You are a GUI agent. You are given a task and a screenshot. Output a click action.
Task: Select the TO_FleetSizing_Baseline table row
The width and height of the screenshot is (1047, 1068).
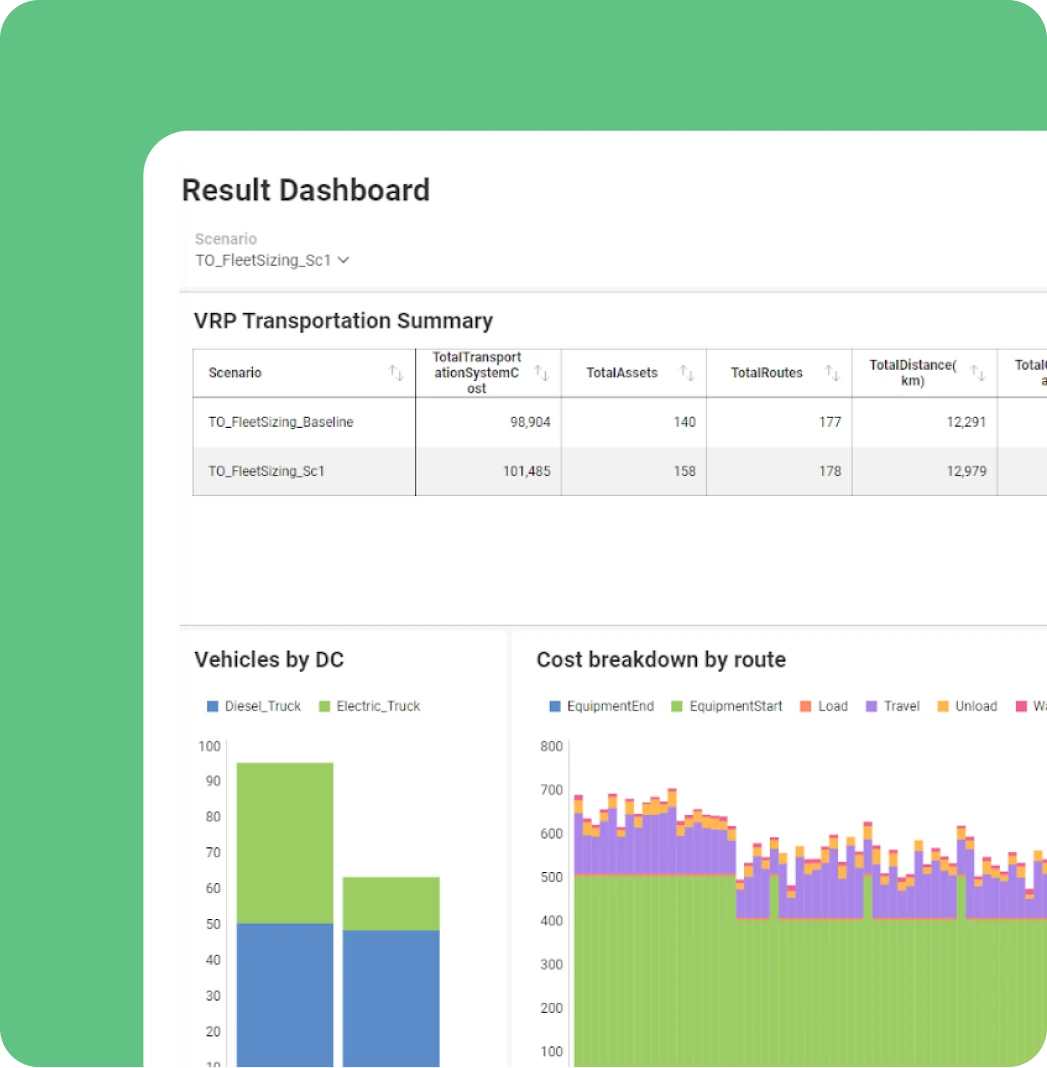tap(619, 422)
